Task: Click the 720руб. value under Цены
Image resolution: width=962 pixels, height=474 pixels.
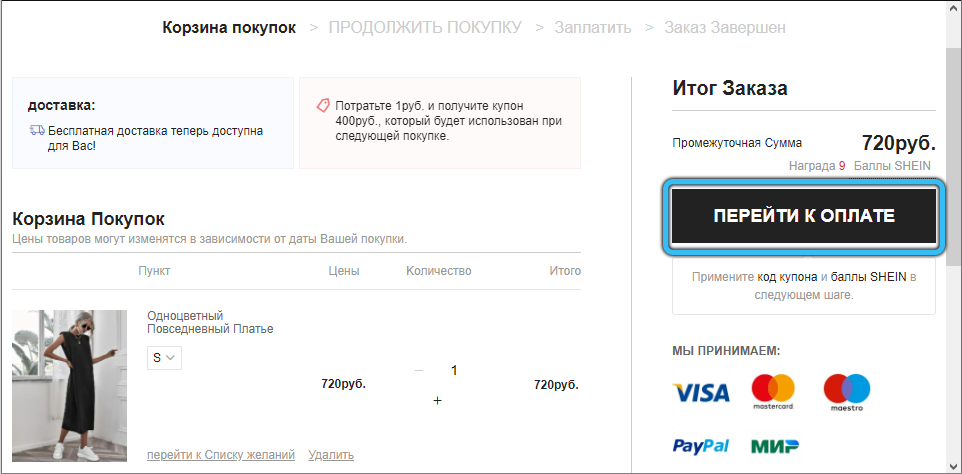Action: click(344, 385)
